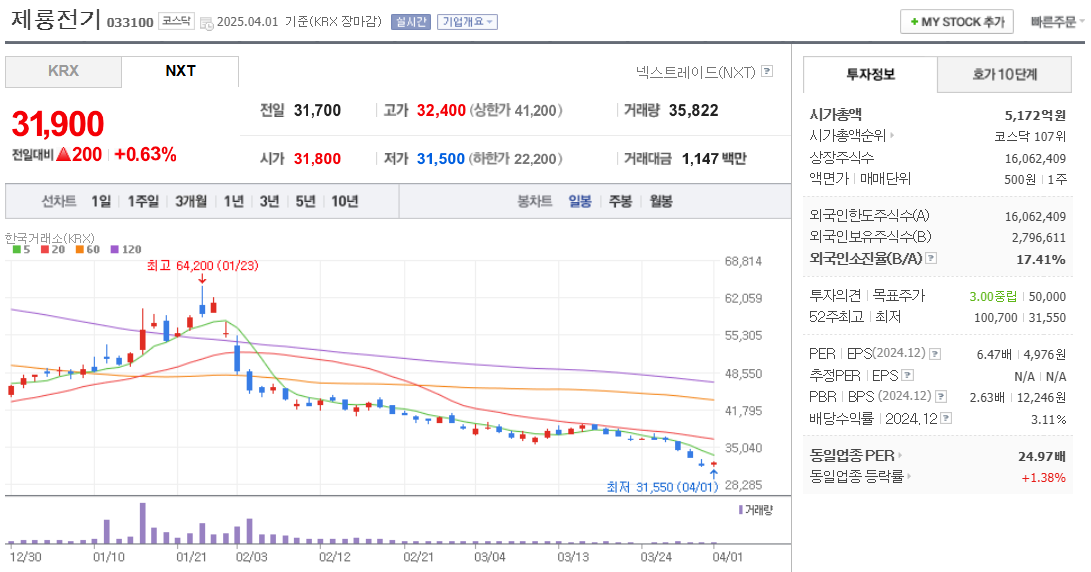Click the current price 31,900
This screenshot has width=1091, height=572.
[x=58, y=125]
